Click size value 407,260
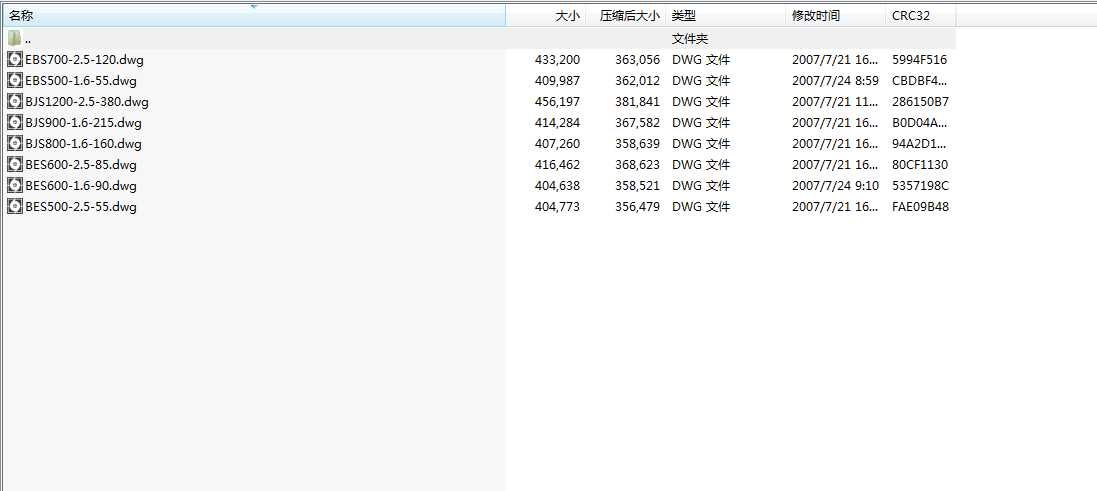 pos(557,143)
